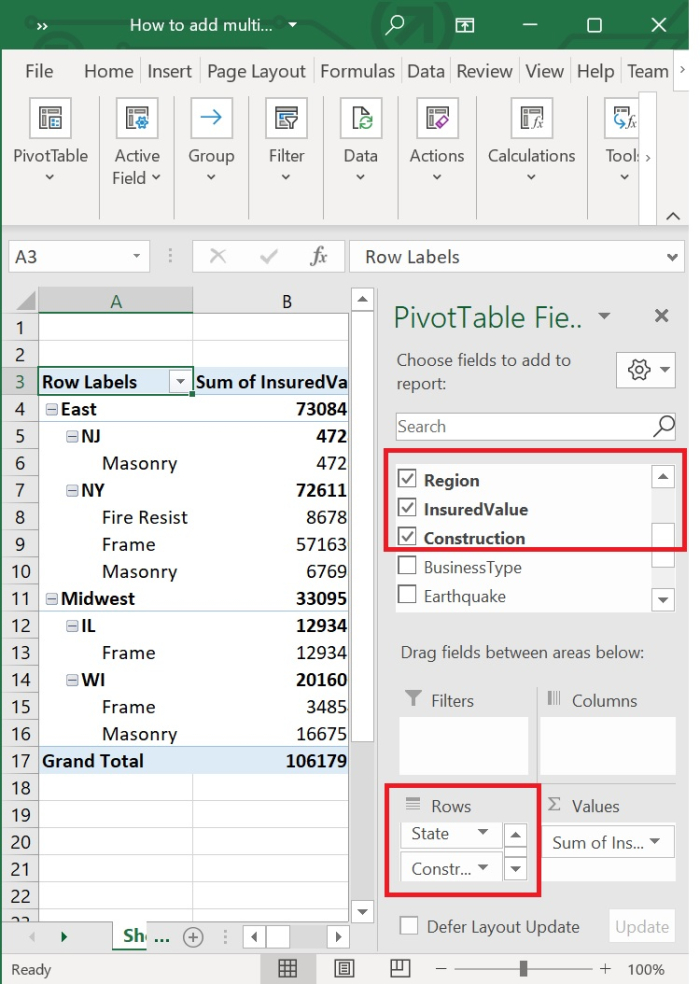The width and height of the screenshot is (700, 984).
Task: Toggle the Defer Layout Update checkbox
Action: pos(408,926)
